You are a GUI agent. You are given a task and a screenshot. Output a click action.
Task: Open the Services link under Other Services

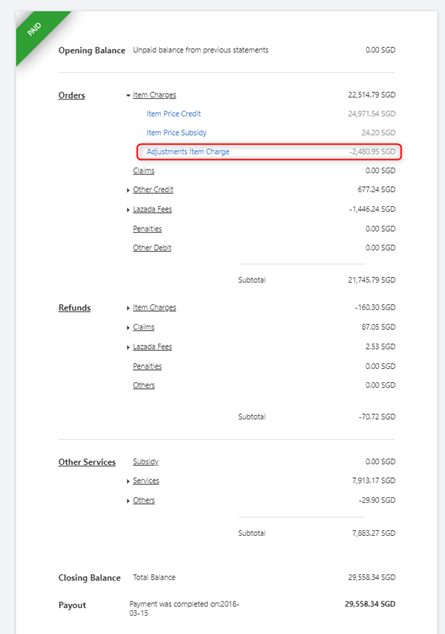(x=146, y=481)
